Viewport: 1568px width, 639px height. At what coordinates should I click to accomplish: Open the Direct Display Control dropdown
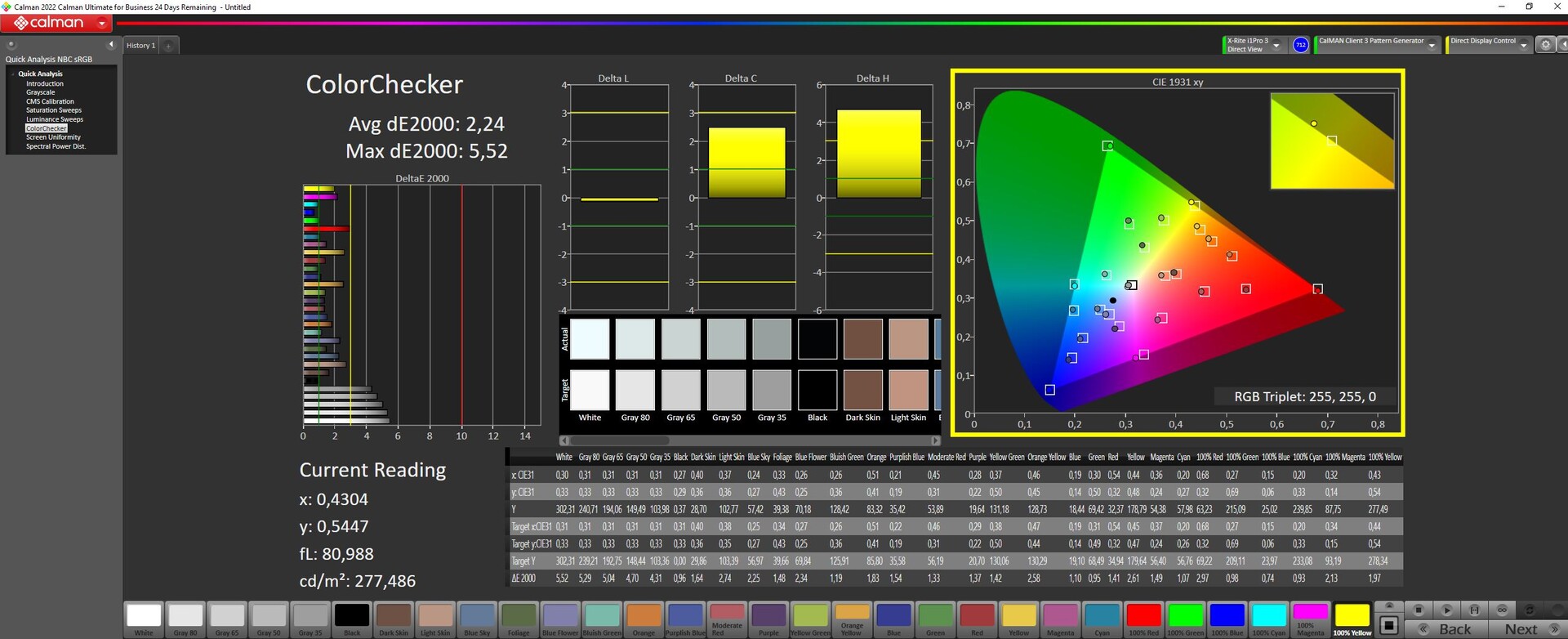tap(1523, 46)
